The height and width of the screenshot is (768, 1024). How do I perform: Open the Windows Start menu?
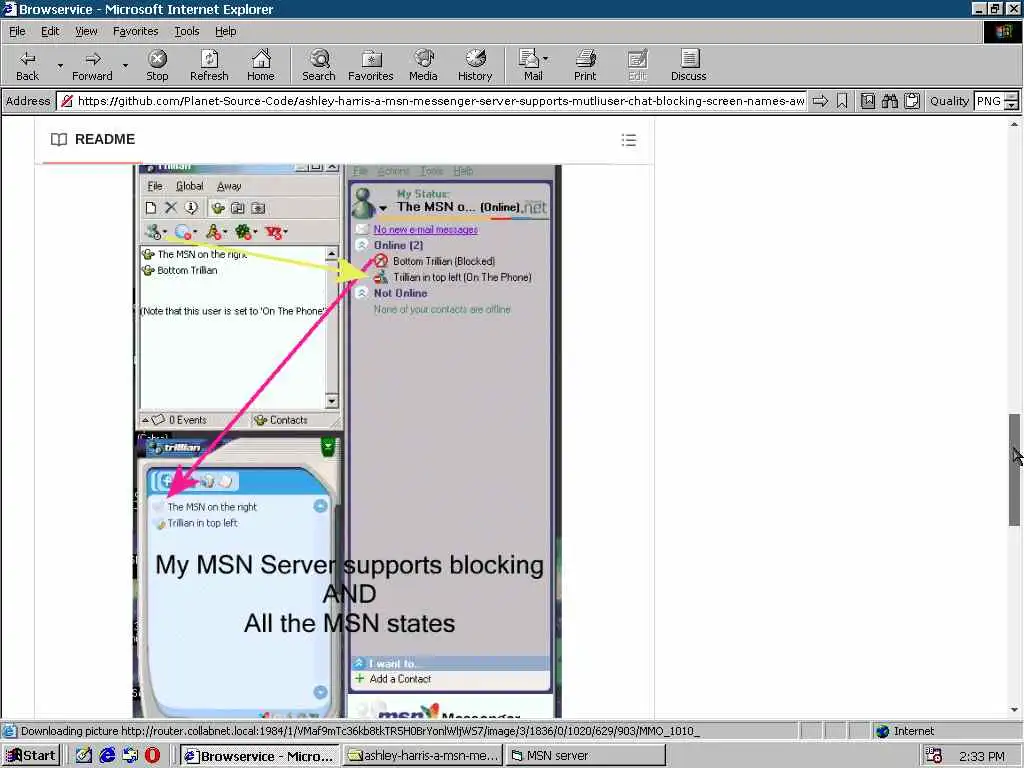pos(31,756)
